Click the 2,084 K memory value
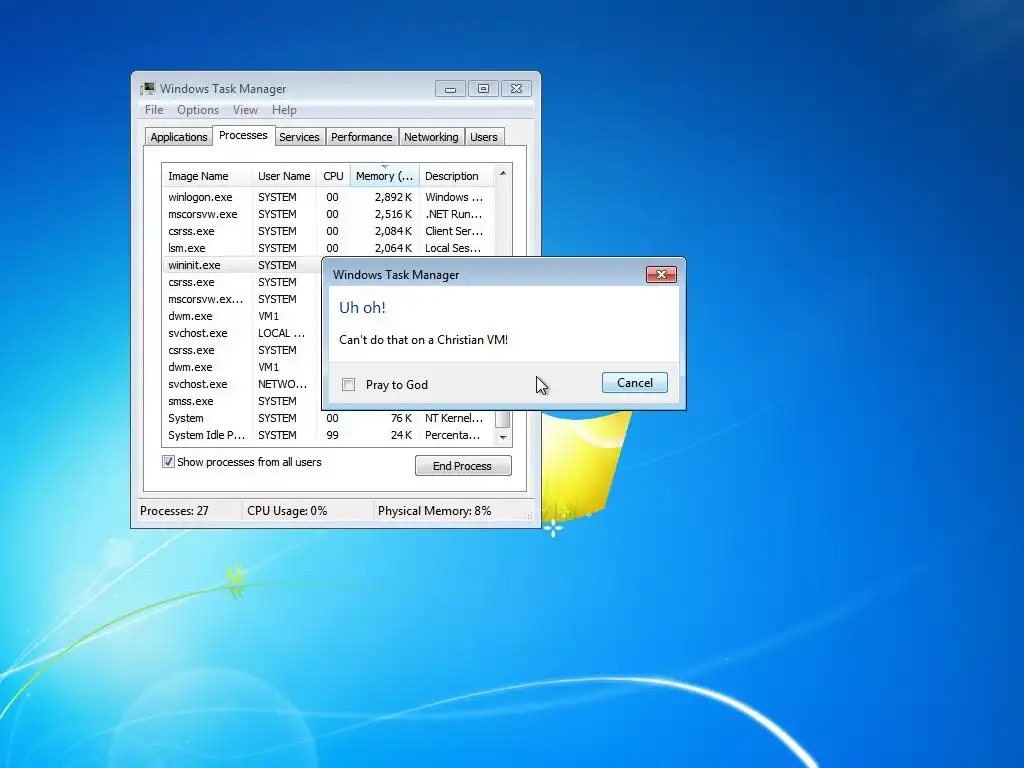The image size is (1024, 768). [x=393, y=231]
